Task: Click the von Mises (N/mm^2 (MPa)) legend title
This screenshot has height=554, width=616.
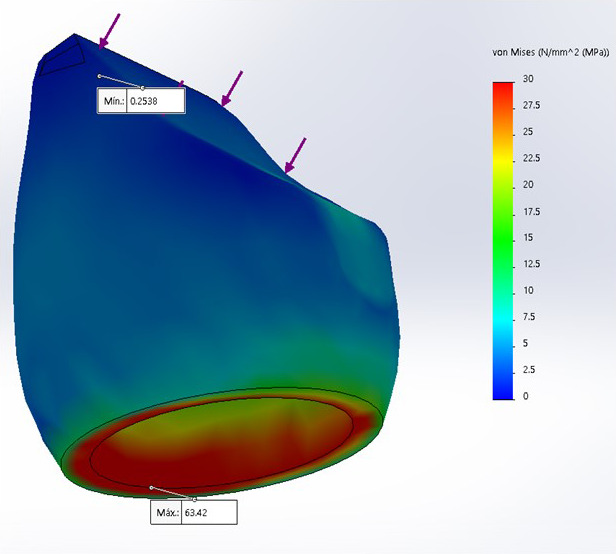Action: 550,52
